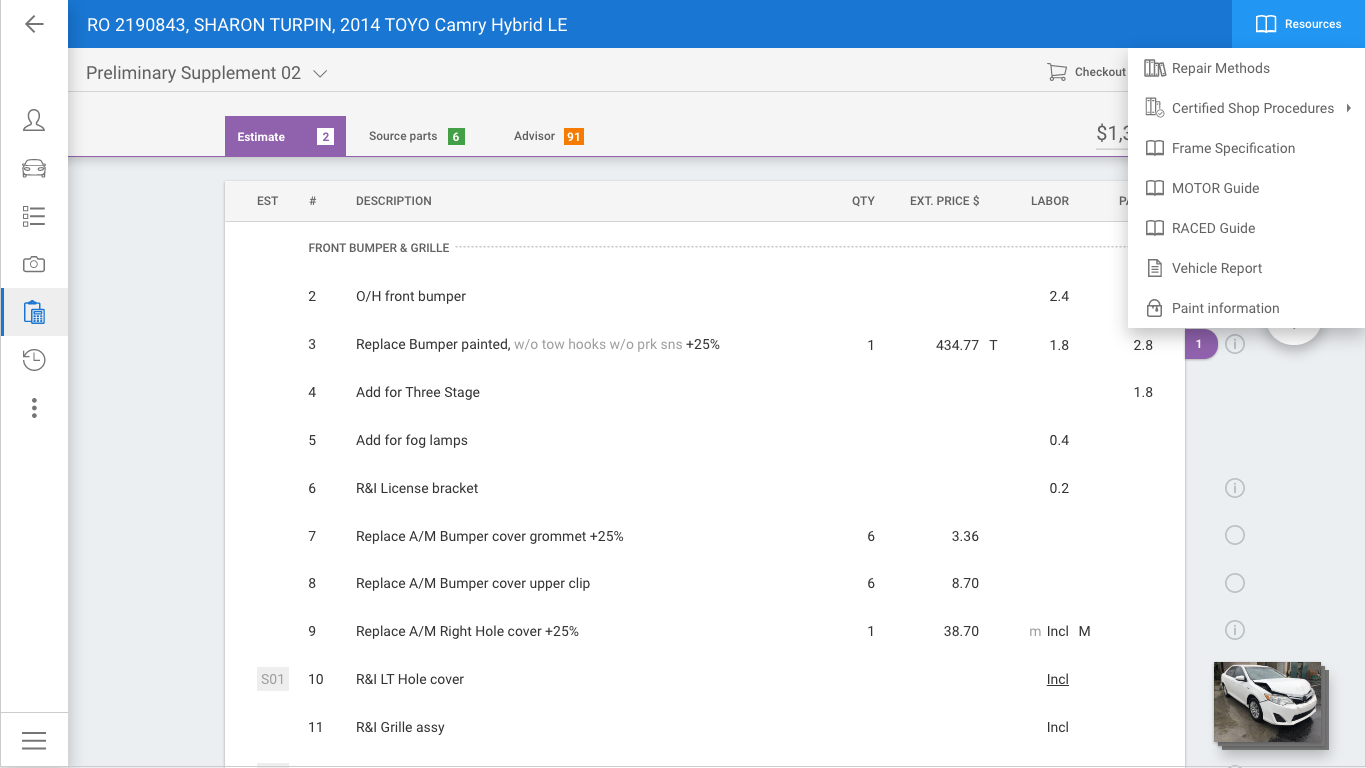Viewport: 1366px width, 768px height.
Task: Open the customer profile sidebar icon
Action: point(34,120)
